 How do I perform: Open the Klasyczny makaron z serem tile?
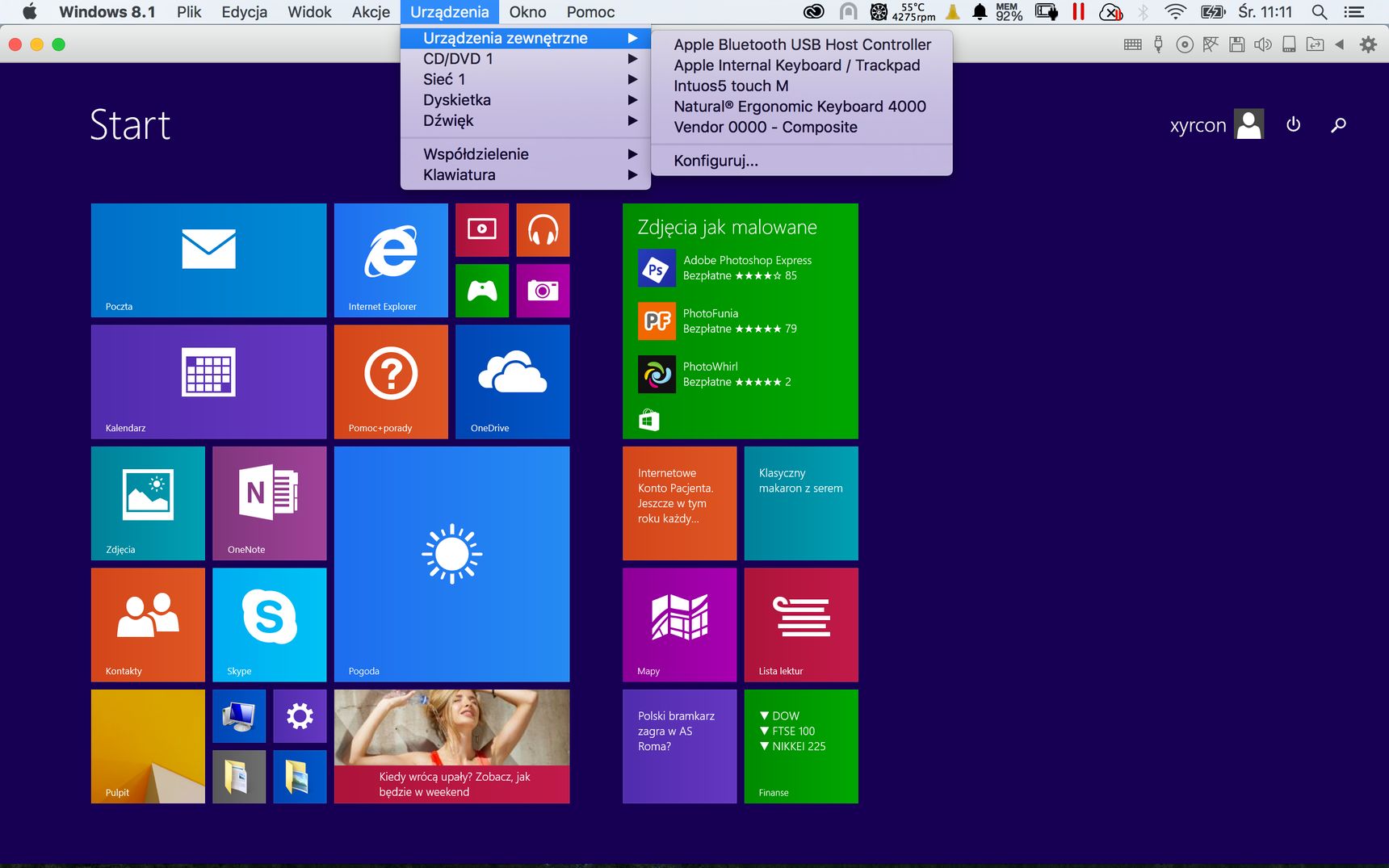(801, 503)
